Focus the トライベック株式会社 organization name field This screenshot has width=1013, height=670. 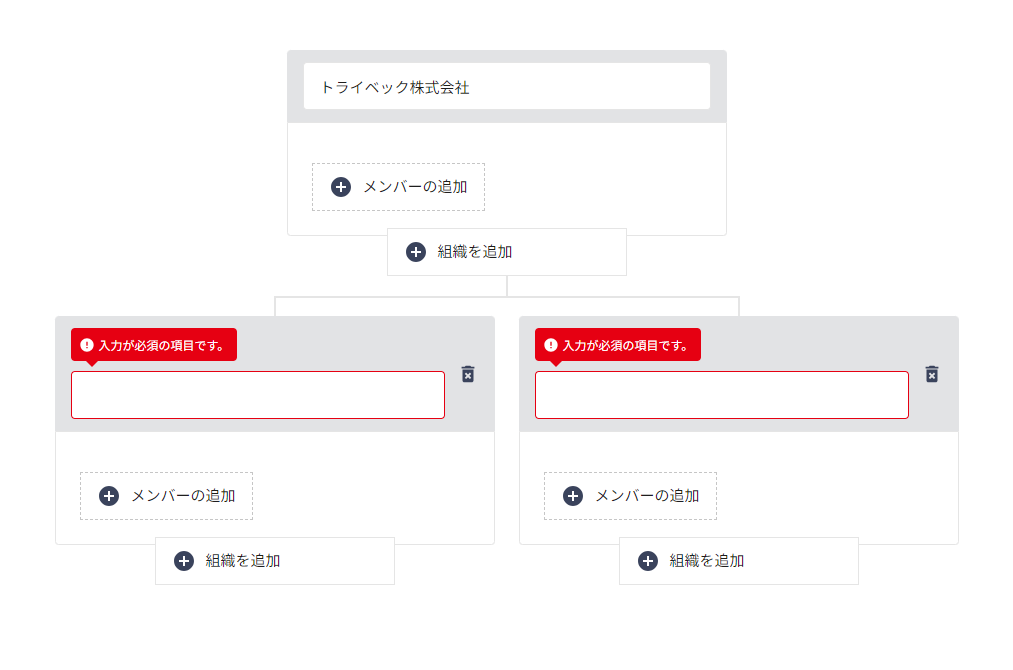coord(507,87)
